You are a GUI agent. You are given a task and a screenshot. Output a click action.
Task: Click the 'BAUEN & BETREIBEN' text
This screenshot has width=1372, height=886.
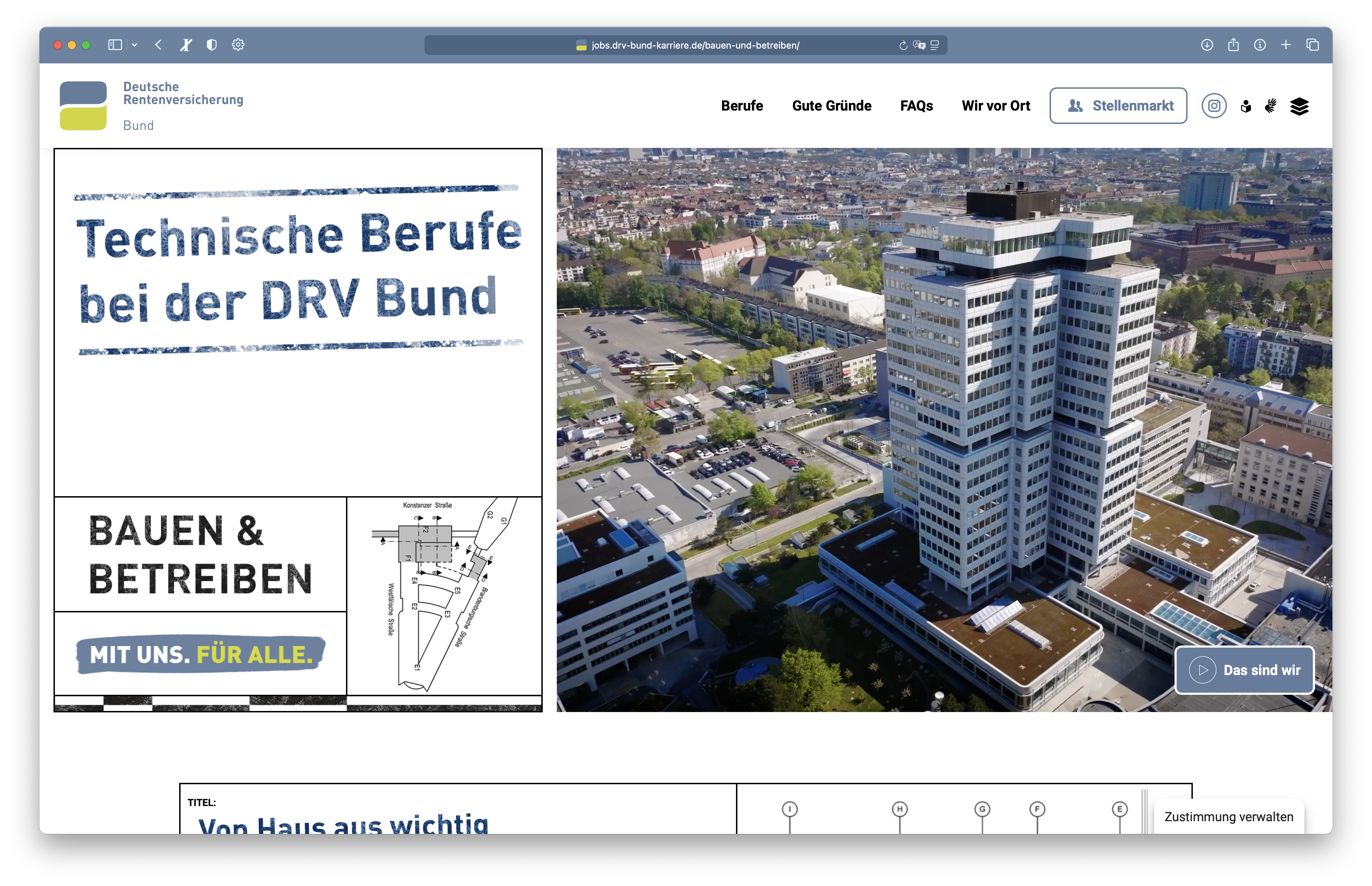[200, 555]
